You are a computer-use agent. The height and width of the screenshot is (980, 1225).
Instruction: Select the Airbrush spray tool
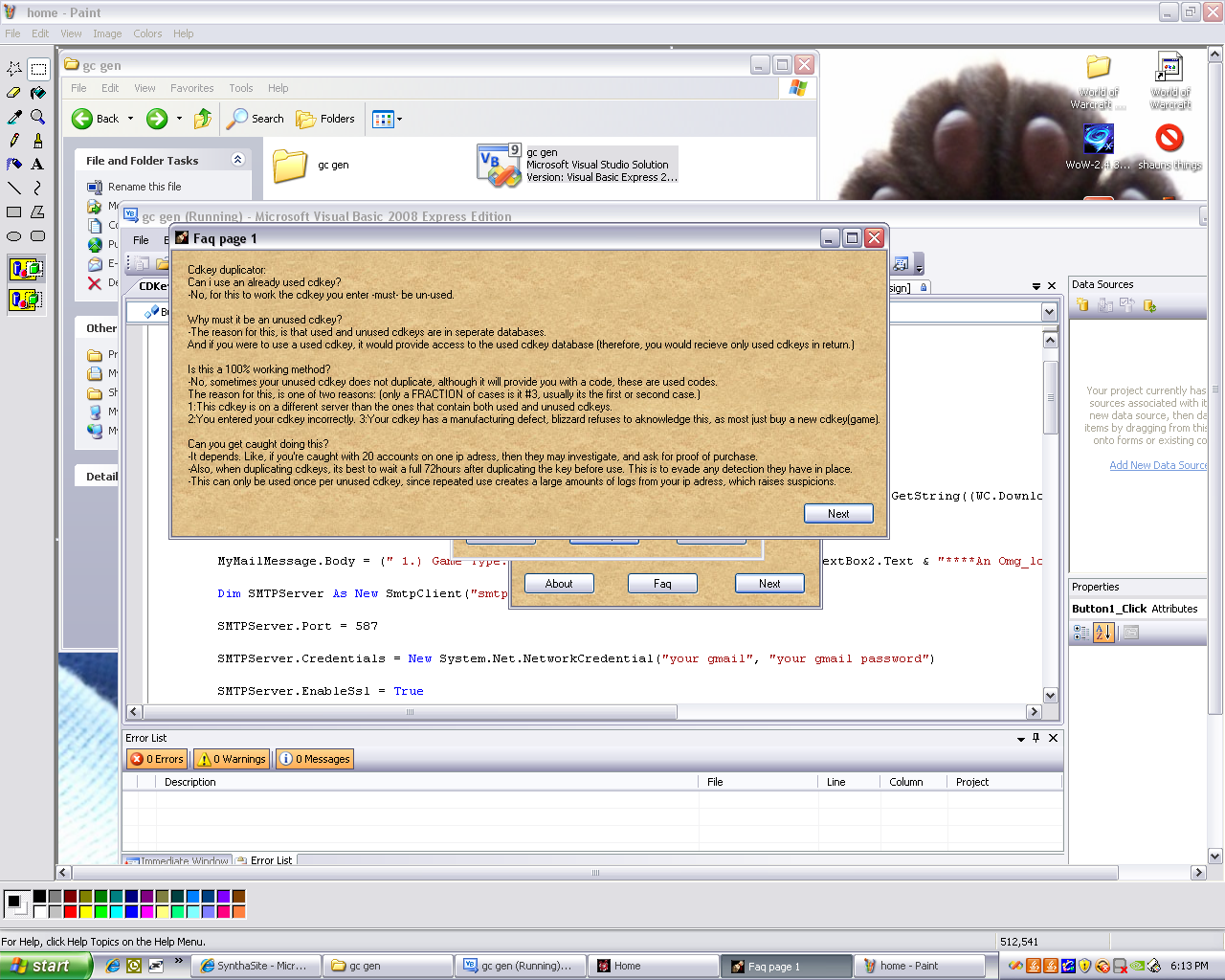[14, 165]
